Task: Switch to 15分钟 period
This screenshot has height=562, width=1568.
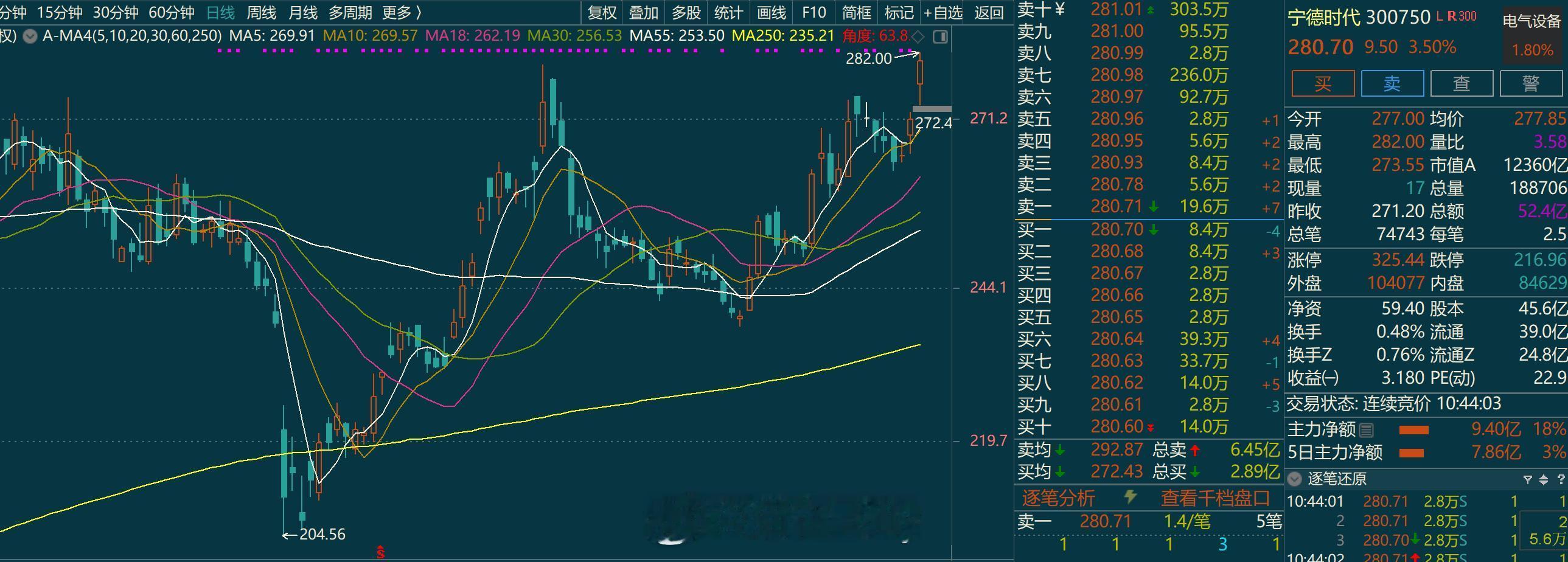Action: pos(60,12)
